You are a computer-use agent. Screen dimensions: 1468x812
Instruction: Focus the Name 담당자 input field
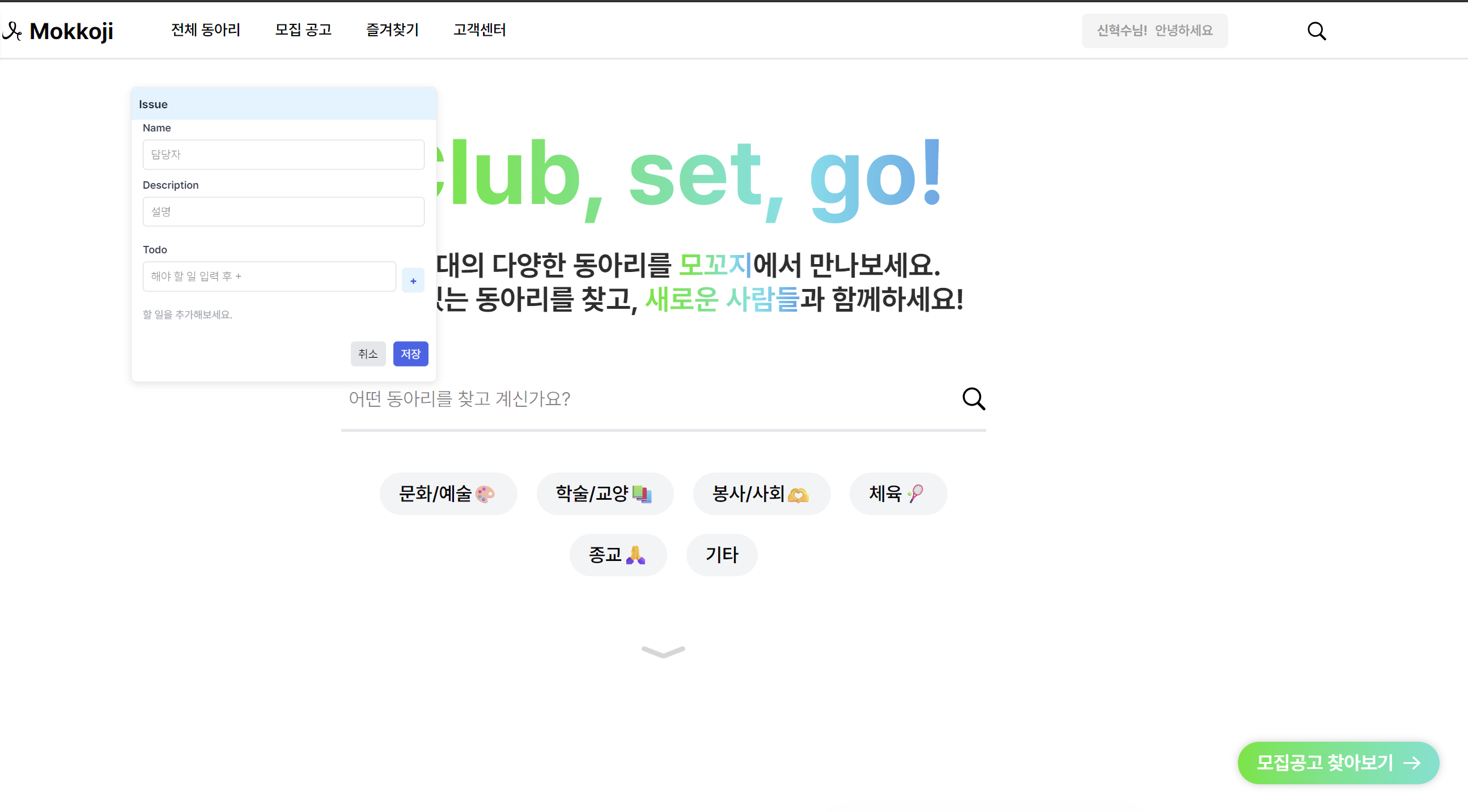[283, 155]
